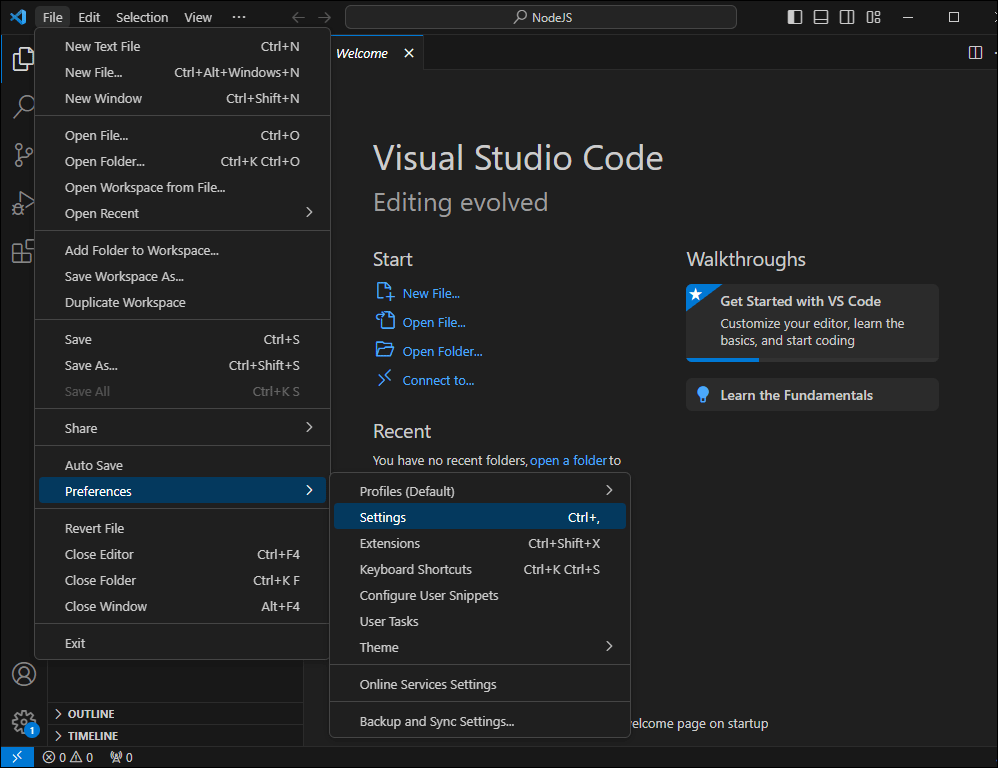Click the Connect to icon under Start
The width and height of the screenshot is (998, 768).
[385, 379]
